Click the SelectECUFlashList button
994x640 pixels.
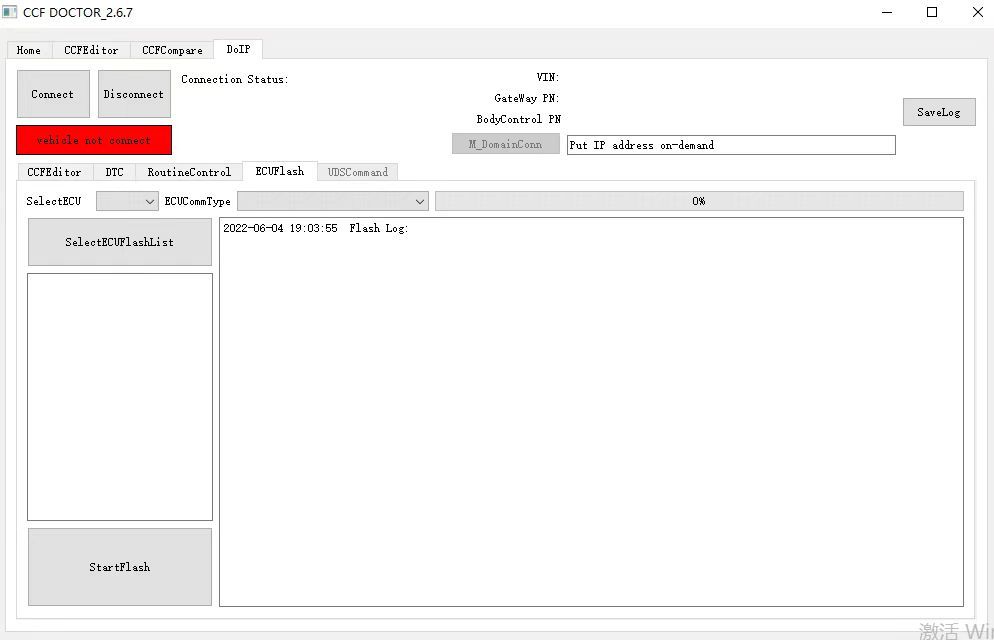tap(119, 241)
